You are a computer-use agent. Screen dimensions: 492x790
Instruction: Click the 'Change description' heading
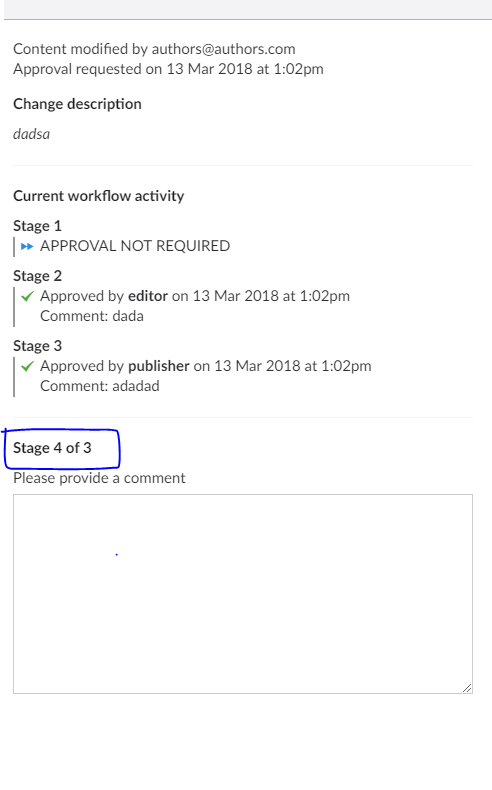coord(78,104)
